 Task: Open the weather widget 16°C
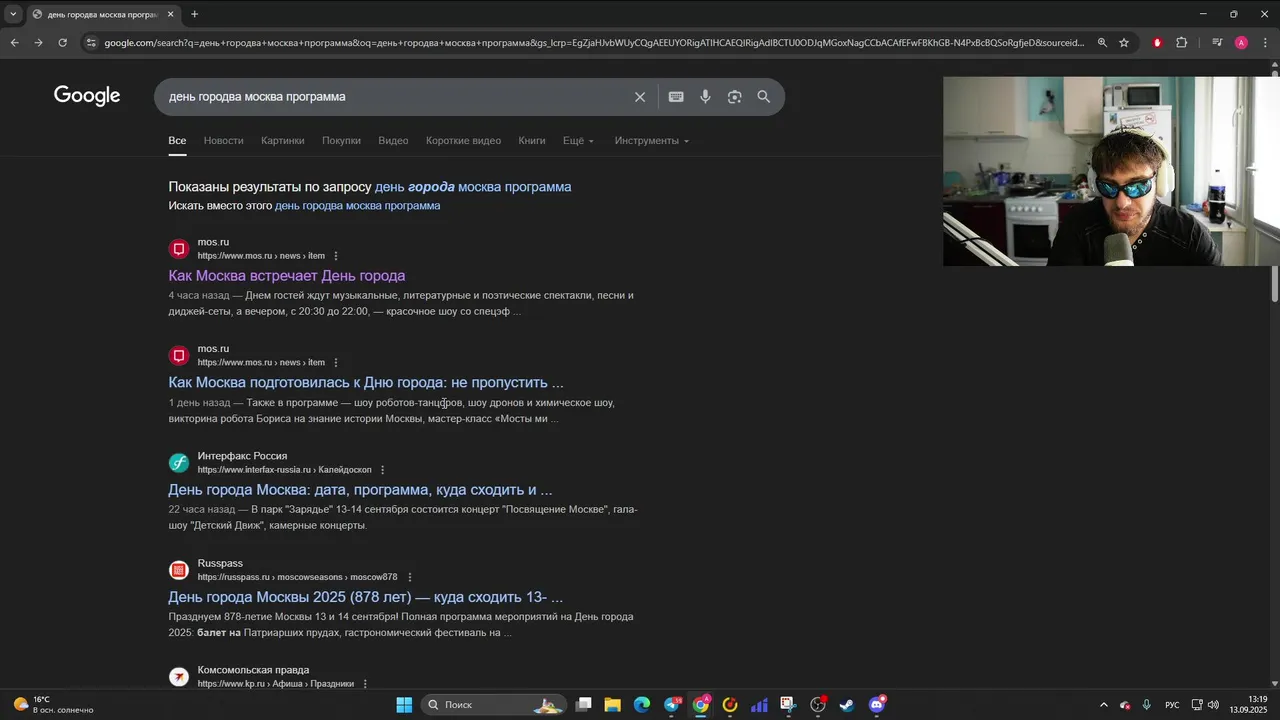coord(52,705)
